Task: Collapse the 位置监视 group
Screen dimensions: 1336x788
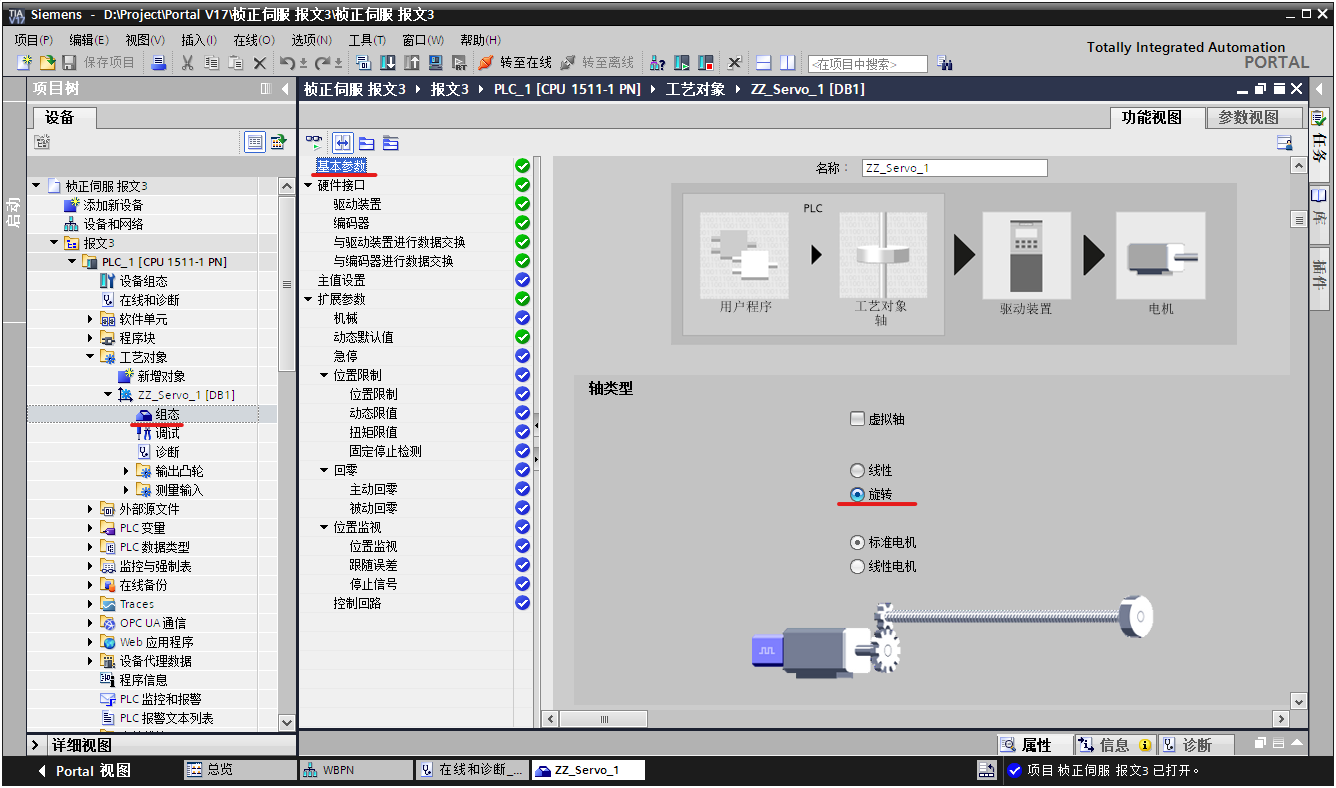Action: pos(325,527)
